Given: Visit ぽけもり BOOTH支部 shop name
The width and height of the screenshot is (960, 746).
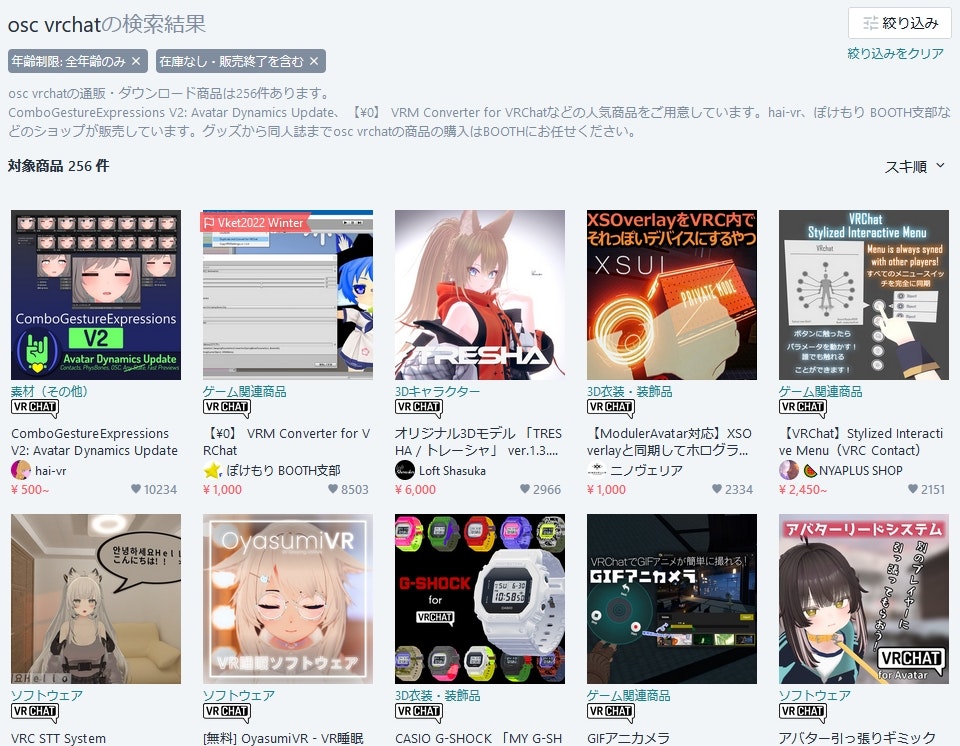Looking at the screenshot, I should 283,470.
